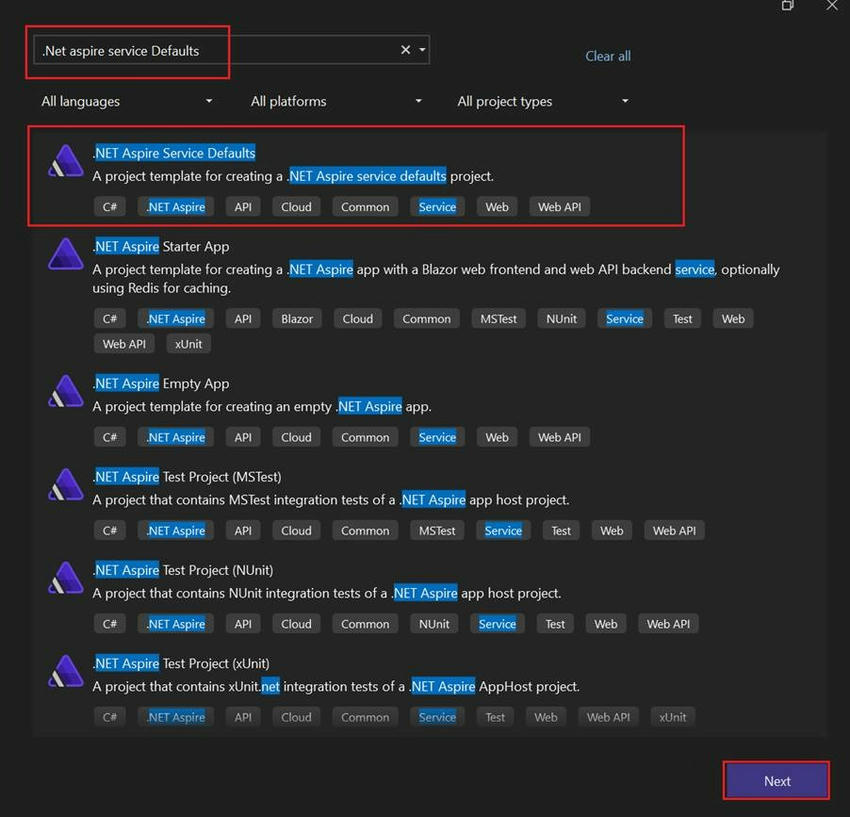
Task: Click the Clear all link
Action: click(608, 56)
